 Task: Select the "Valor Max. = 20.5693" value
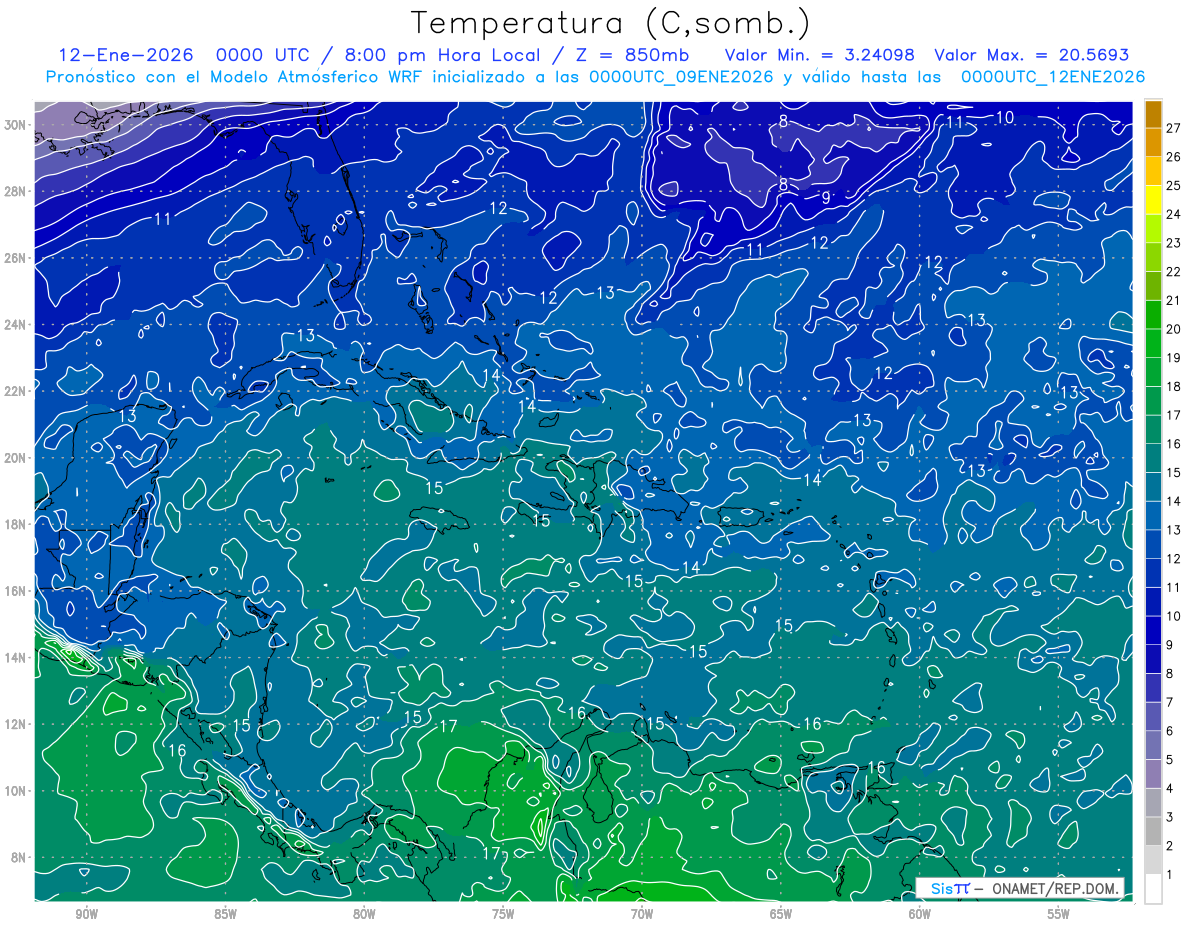1031,55
